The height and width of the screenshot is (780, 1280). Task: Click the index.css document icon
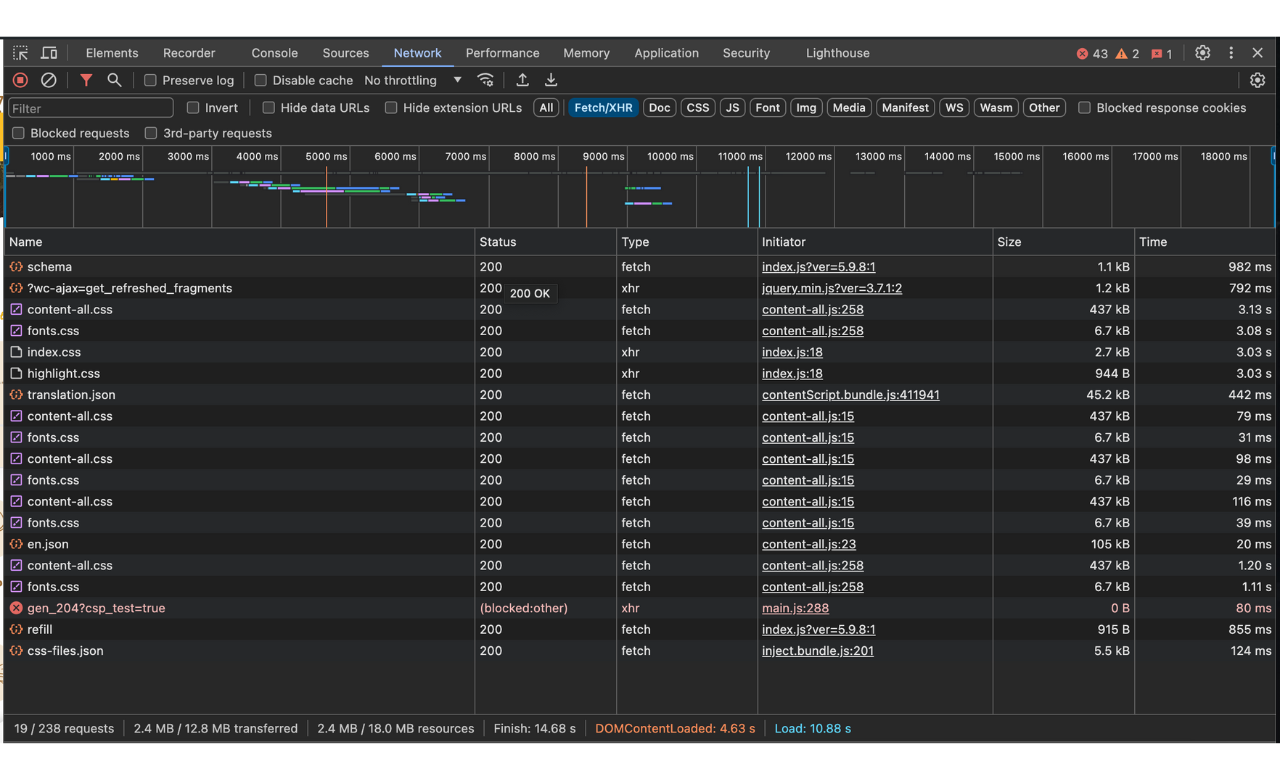pos(16,352)
